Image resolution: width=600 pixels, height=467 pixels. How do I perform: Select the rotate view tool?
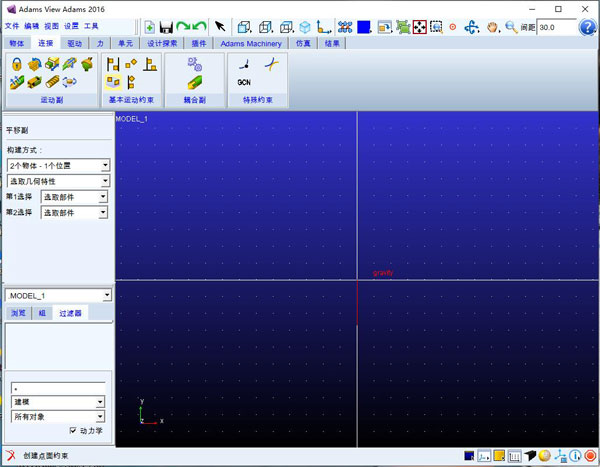(471, 27)
